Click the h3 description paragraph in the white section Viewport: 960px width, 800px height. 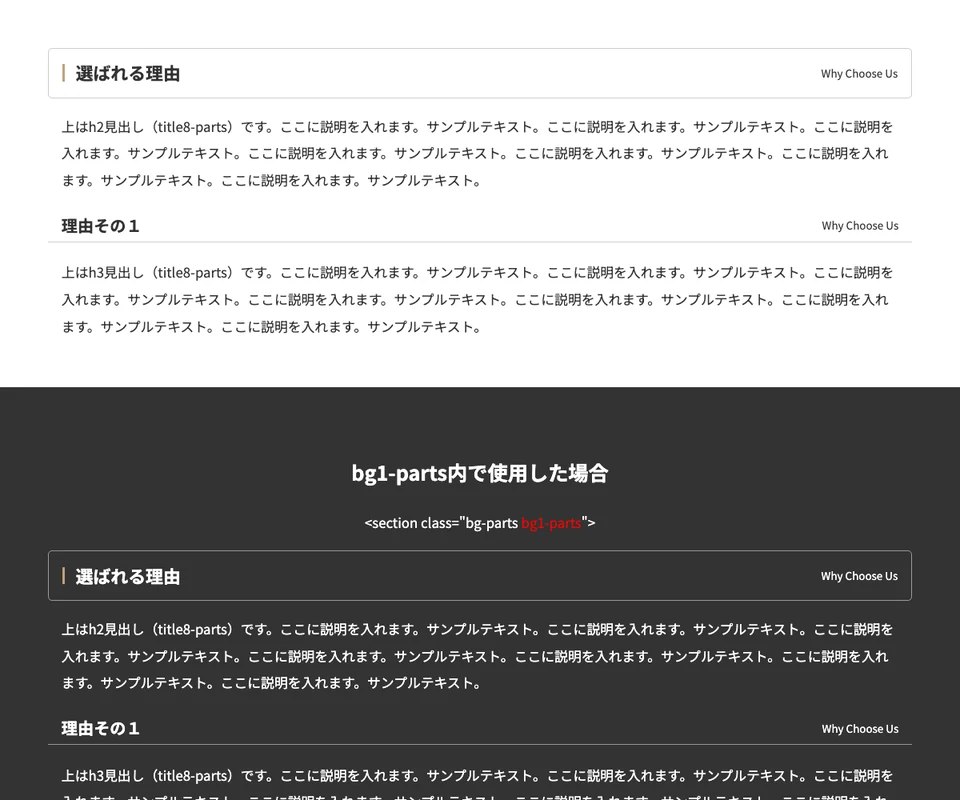pyautogui.click(x=478, y=299)
